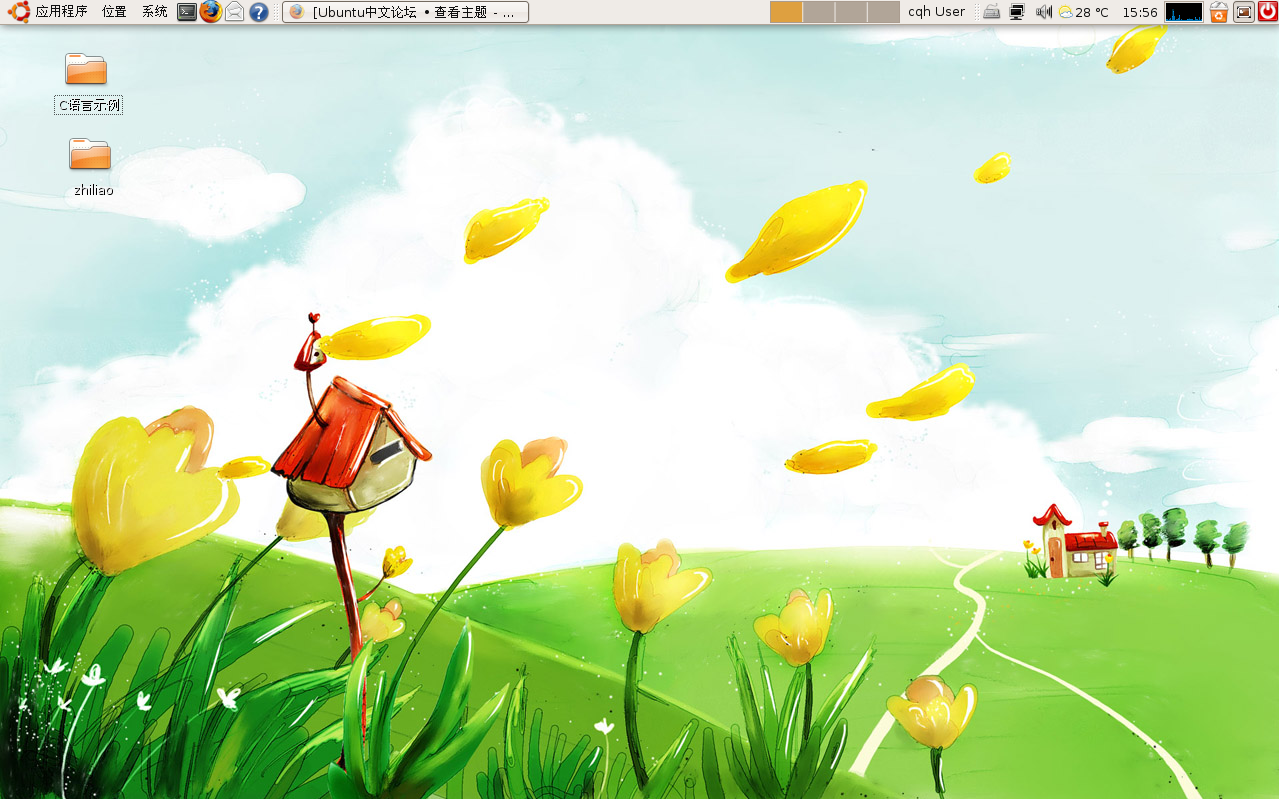
Task: Switch to the fourth workspace
Action: (883, 12)
